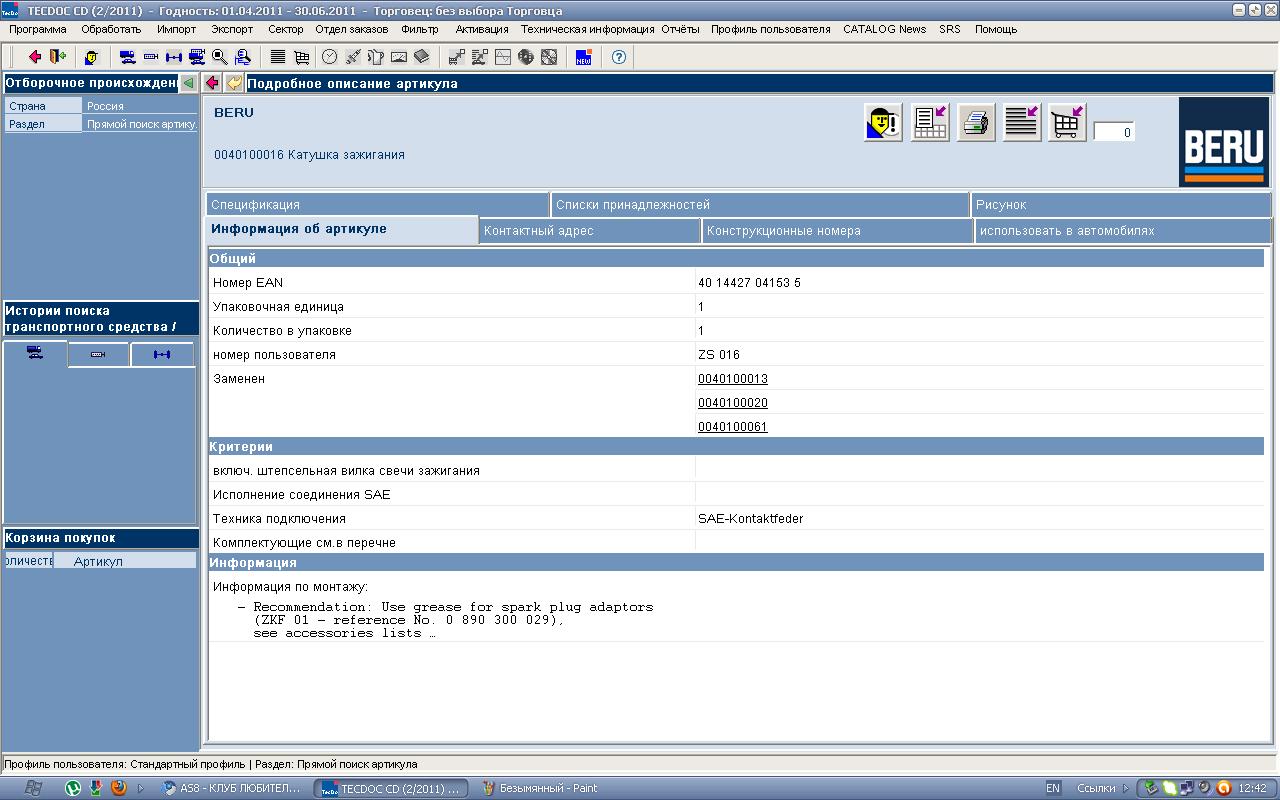Collapse left panel with green arrow button

click(x=188, y=83)
